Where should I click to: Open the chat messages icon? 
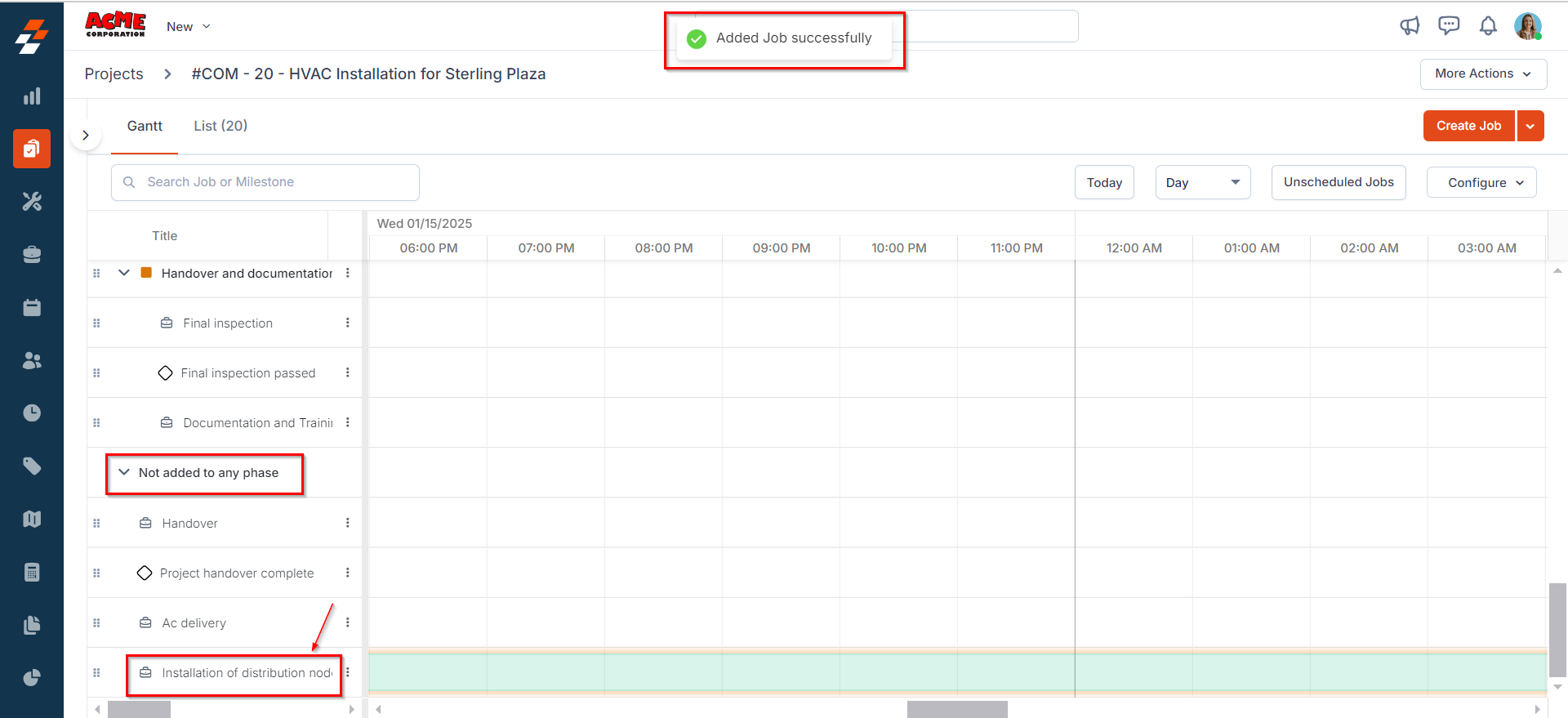click(1449, 26)
